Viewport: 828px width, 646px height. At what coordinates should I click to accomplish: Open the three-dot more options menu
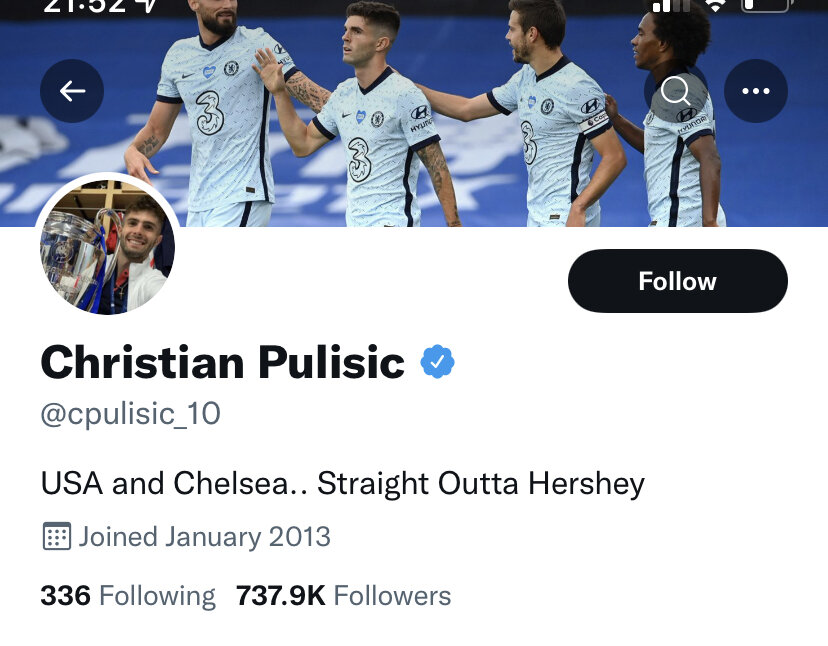[756, 91]
